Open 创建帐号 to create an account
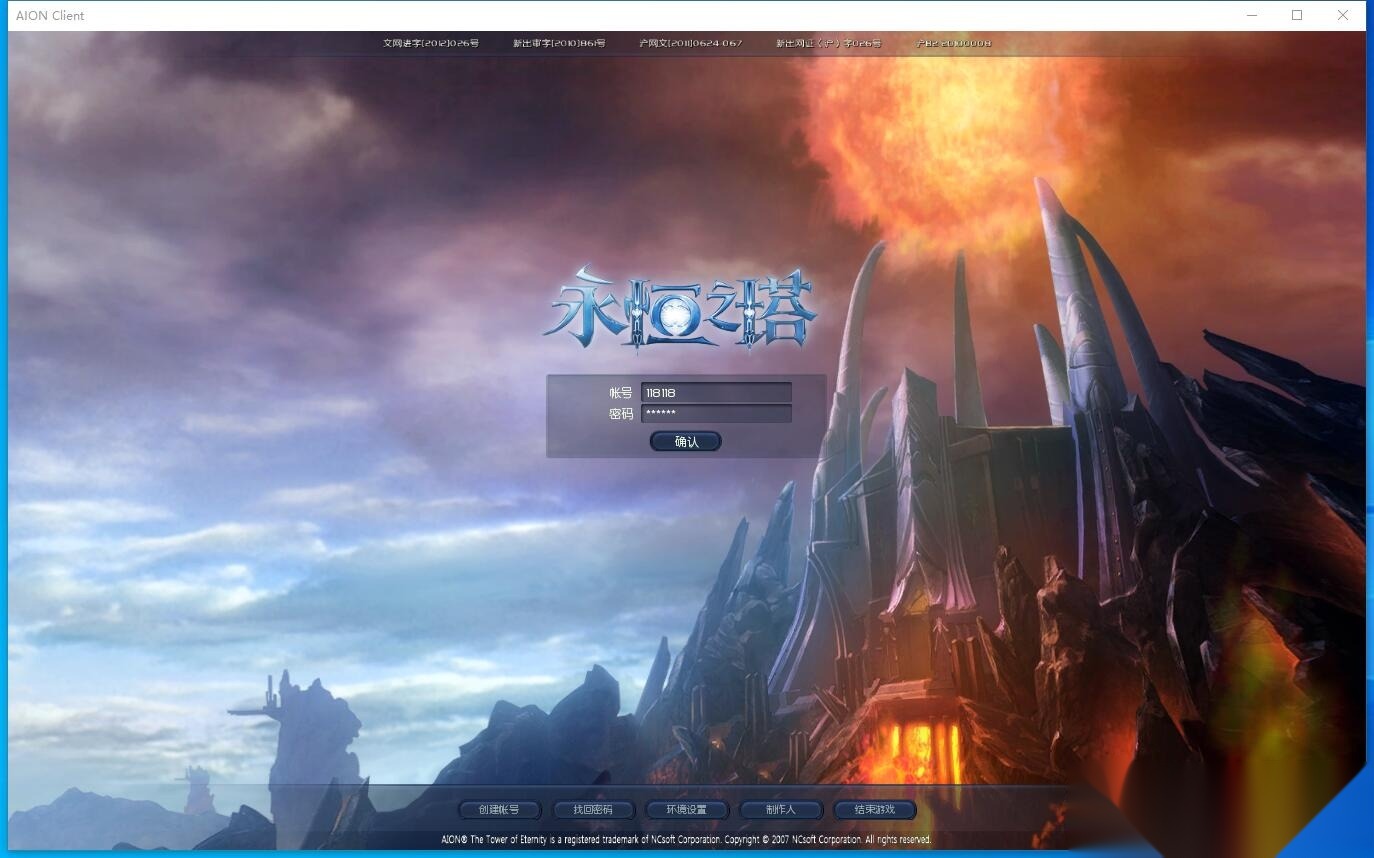The width and height of the screenshot is (1374, 858). pos(499,809)
